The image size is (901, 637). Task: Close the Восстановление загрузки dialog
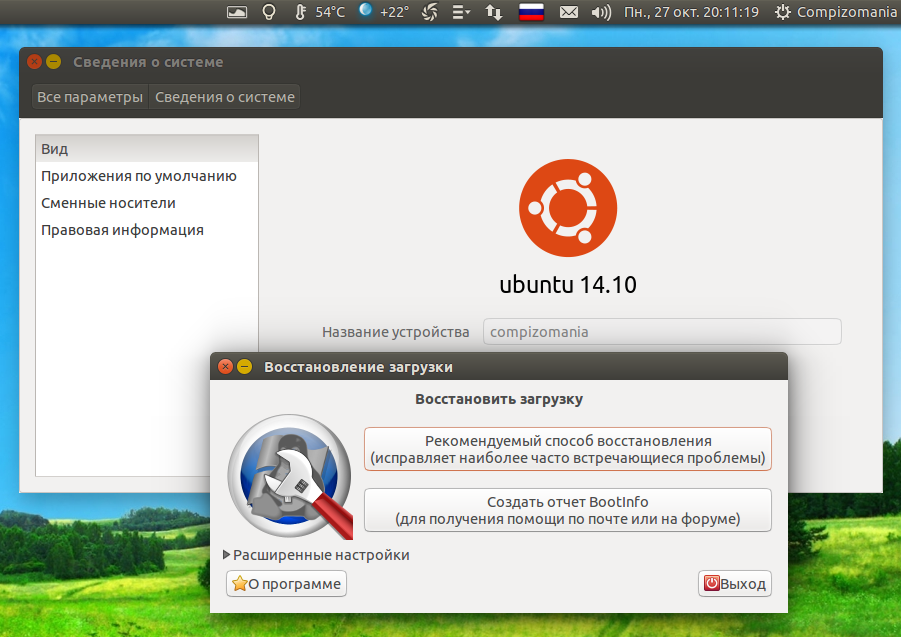click(225, 366)
